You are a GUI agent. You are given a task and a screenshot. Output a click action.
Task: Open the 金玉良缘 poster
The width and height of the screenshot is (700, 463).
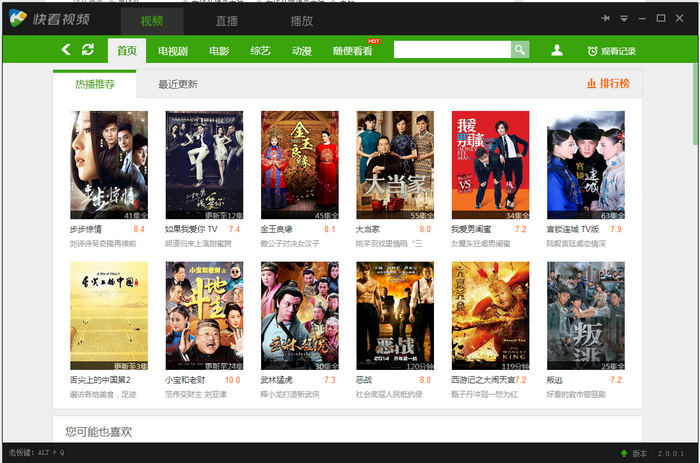coord(300,165)
